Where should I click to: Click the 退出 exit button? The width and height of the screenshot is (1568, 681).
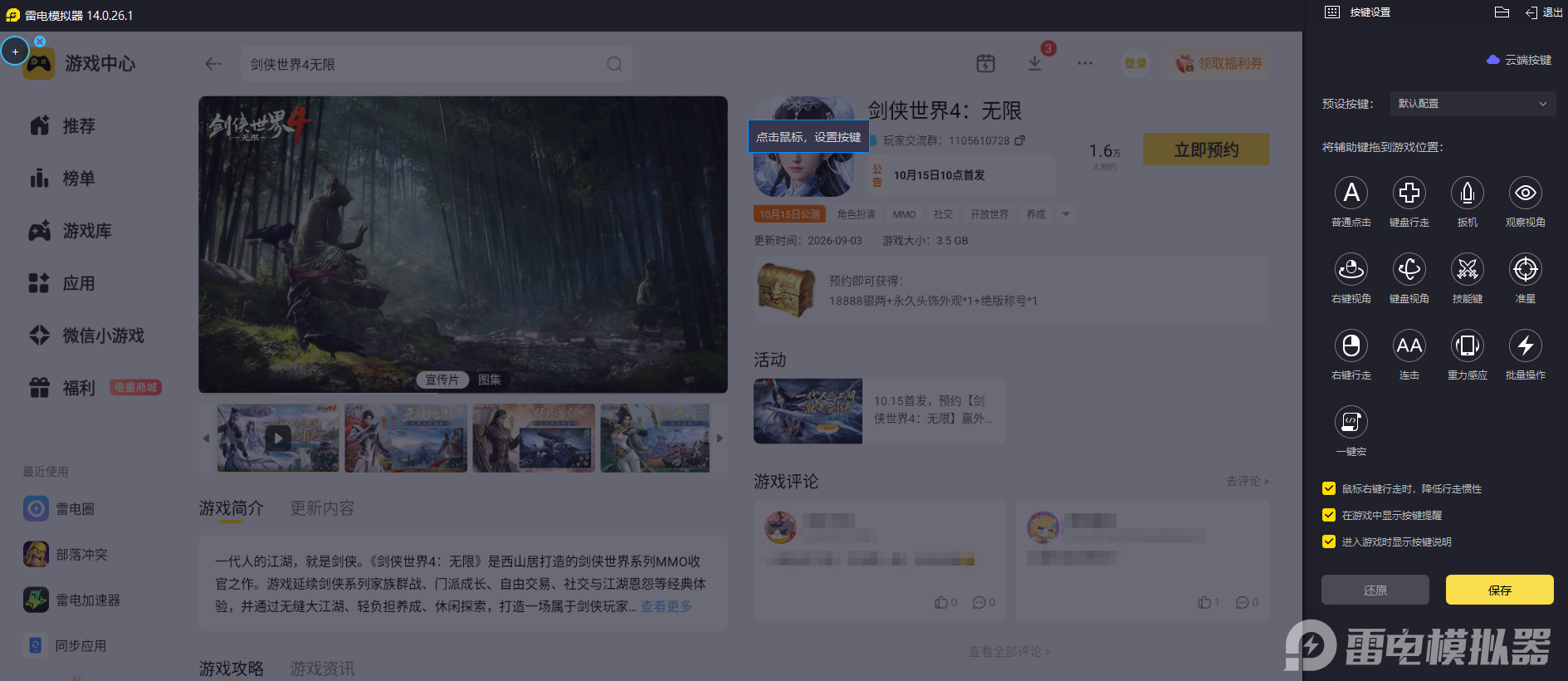(1544, 12)
